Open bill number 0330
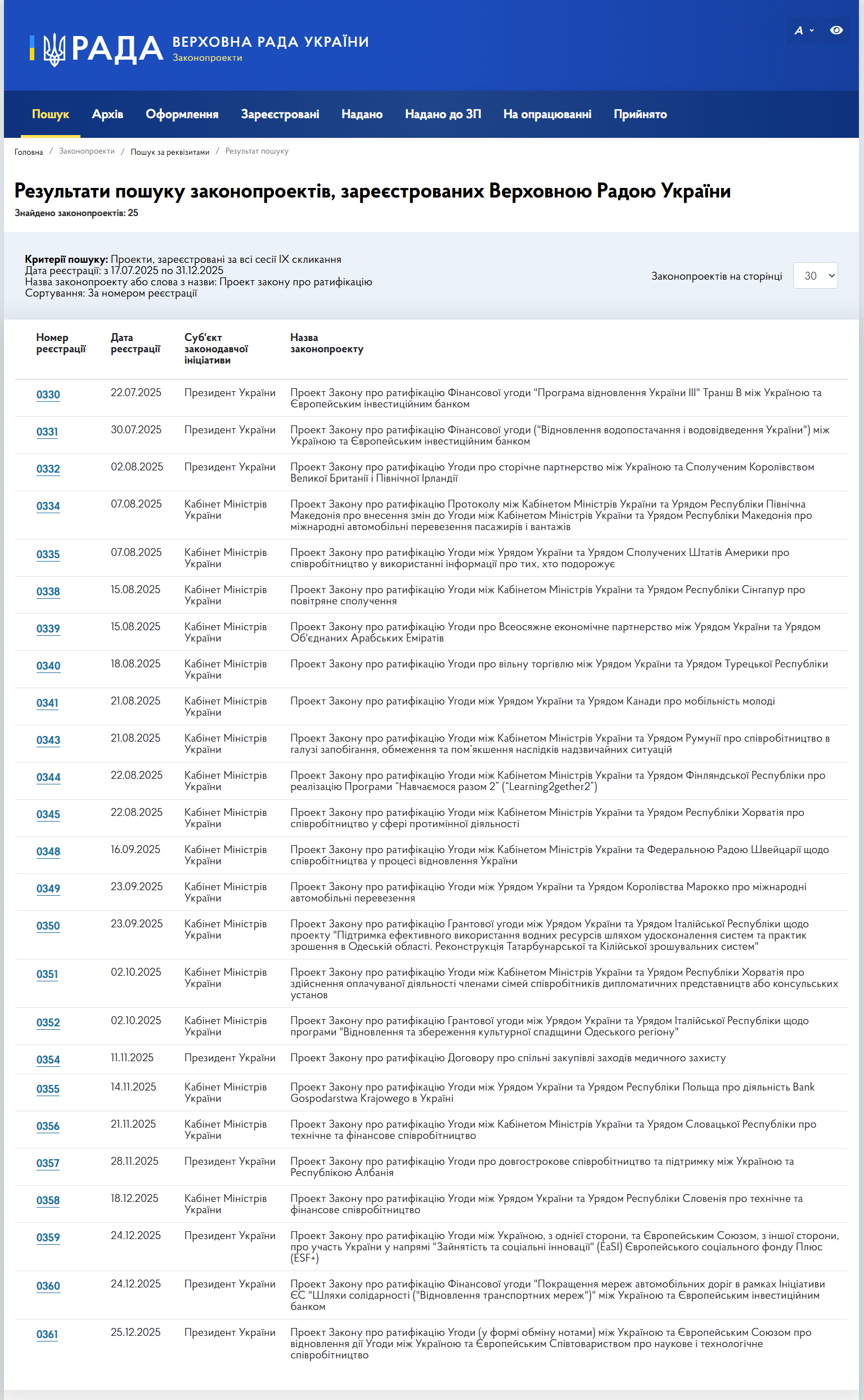This screenshot has width=864, height=1400. click(x=48, y=394)
